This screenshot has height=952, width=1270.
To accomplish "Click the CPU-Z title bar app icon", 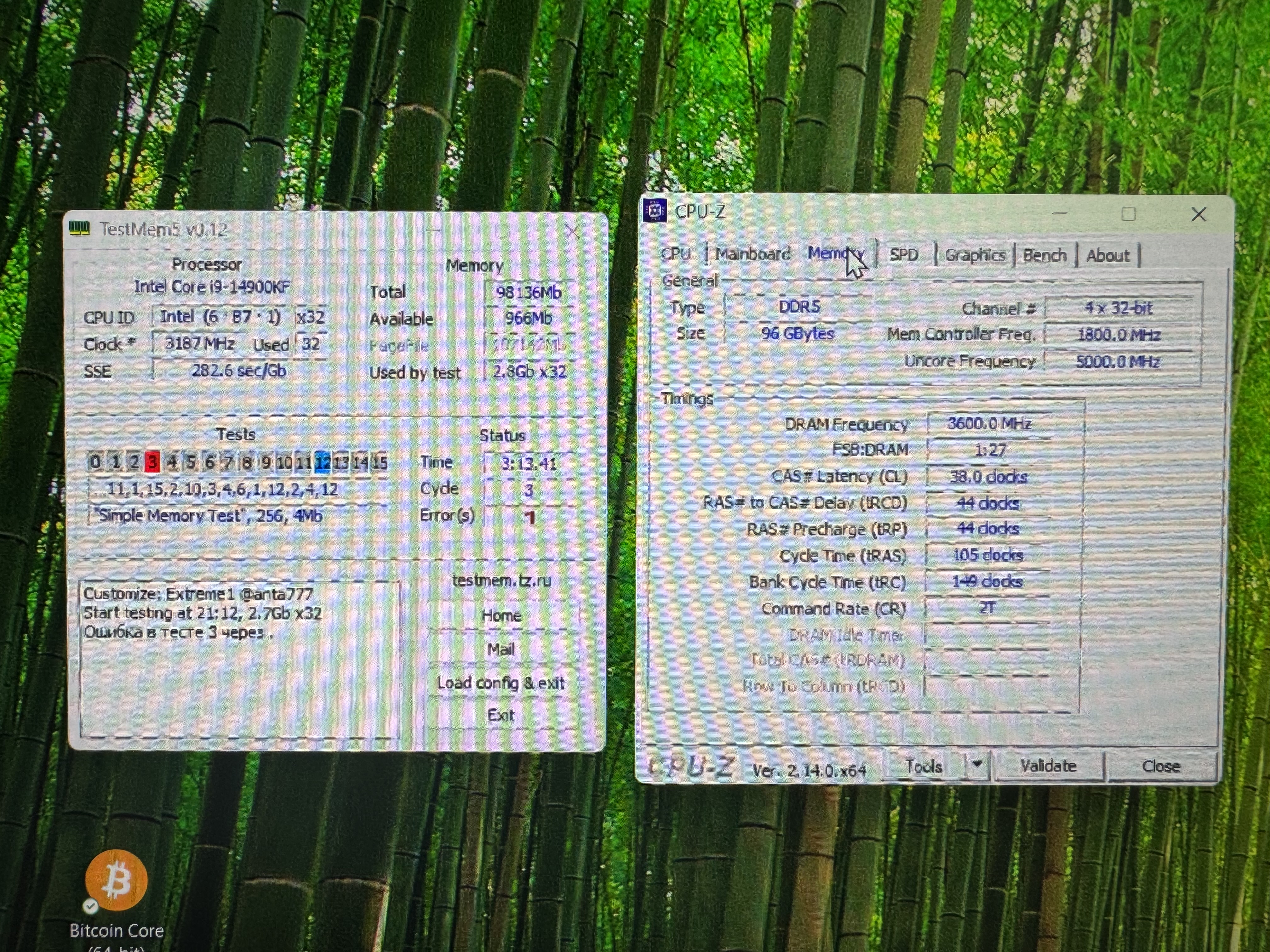I will click(655, 211).
